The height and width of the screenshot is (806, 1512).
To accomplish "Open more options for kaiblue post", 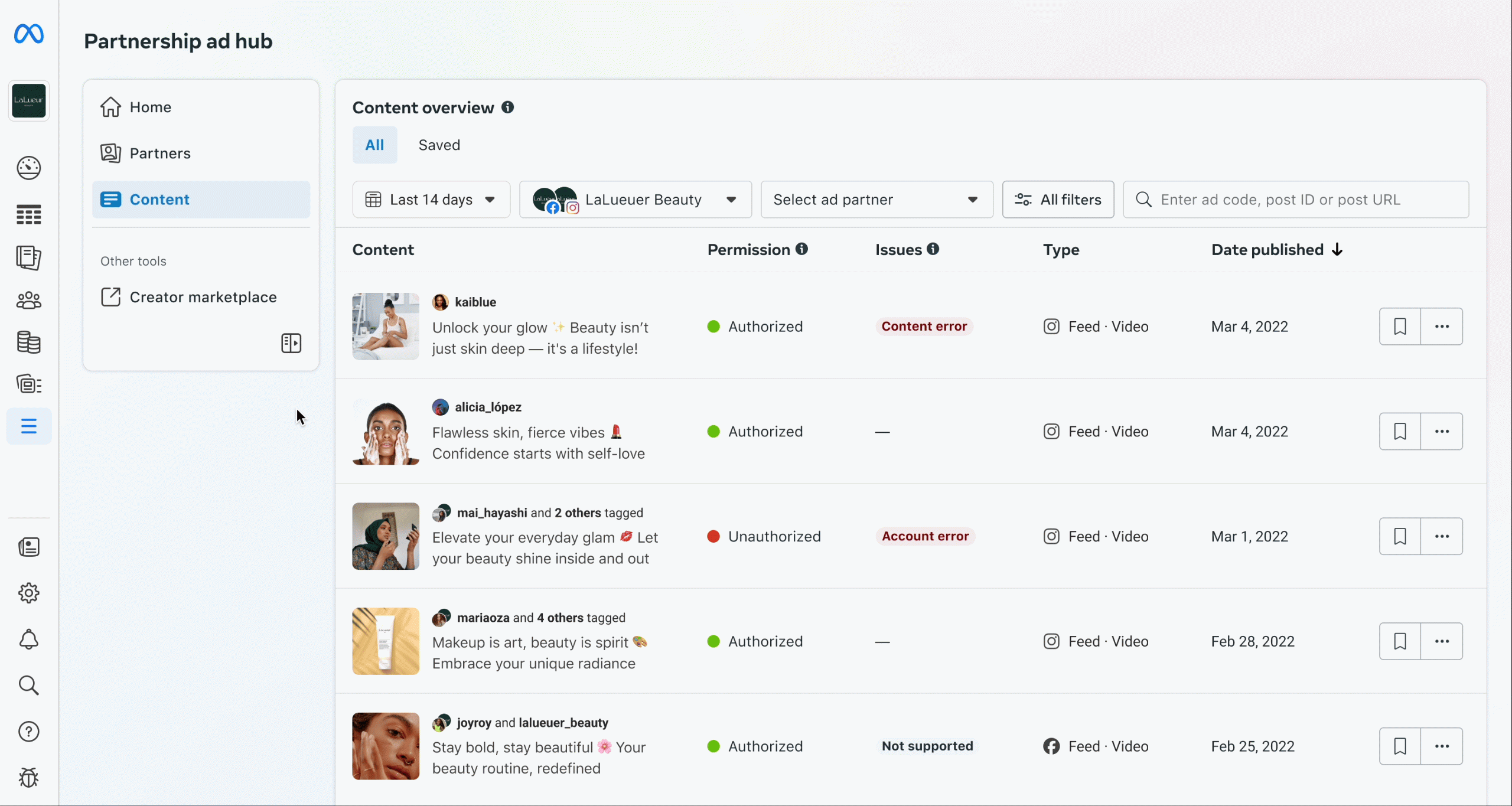I will [1442, 327].
